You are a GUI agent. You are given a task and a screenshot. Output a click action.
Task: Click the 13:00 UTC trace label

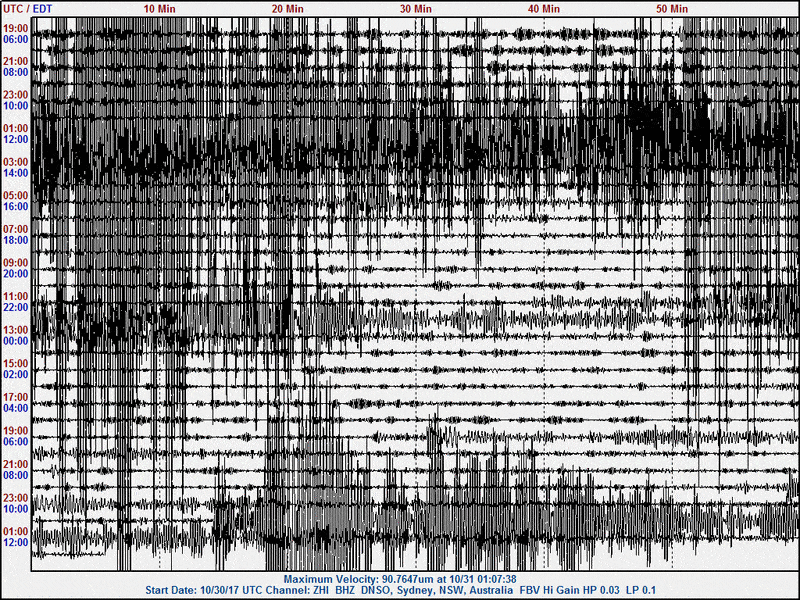click(17, 330)
